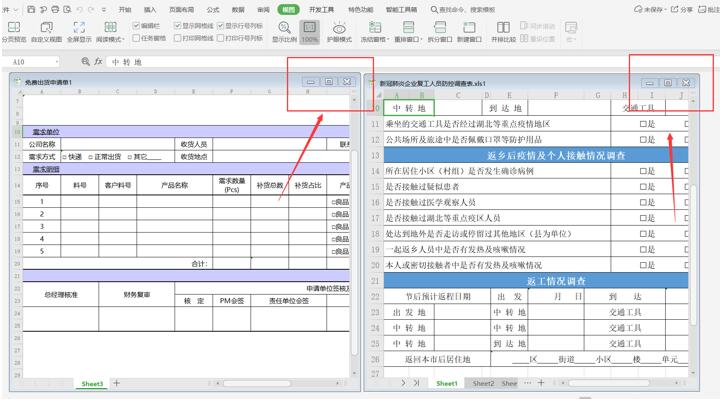Switch to Sheet2 tab in right window

pyautogui.click(x=484, y=383)
